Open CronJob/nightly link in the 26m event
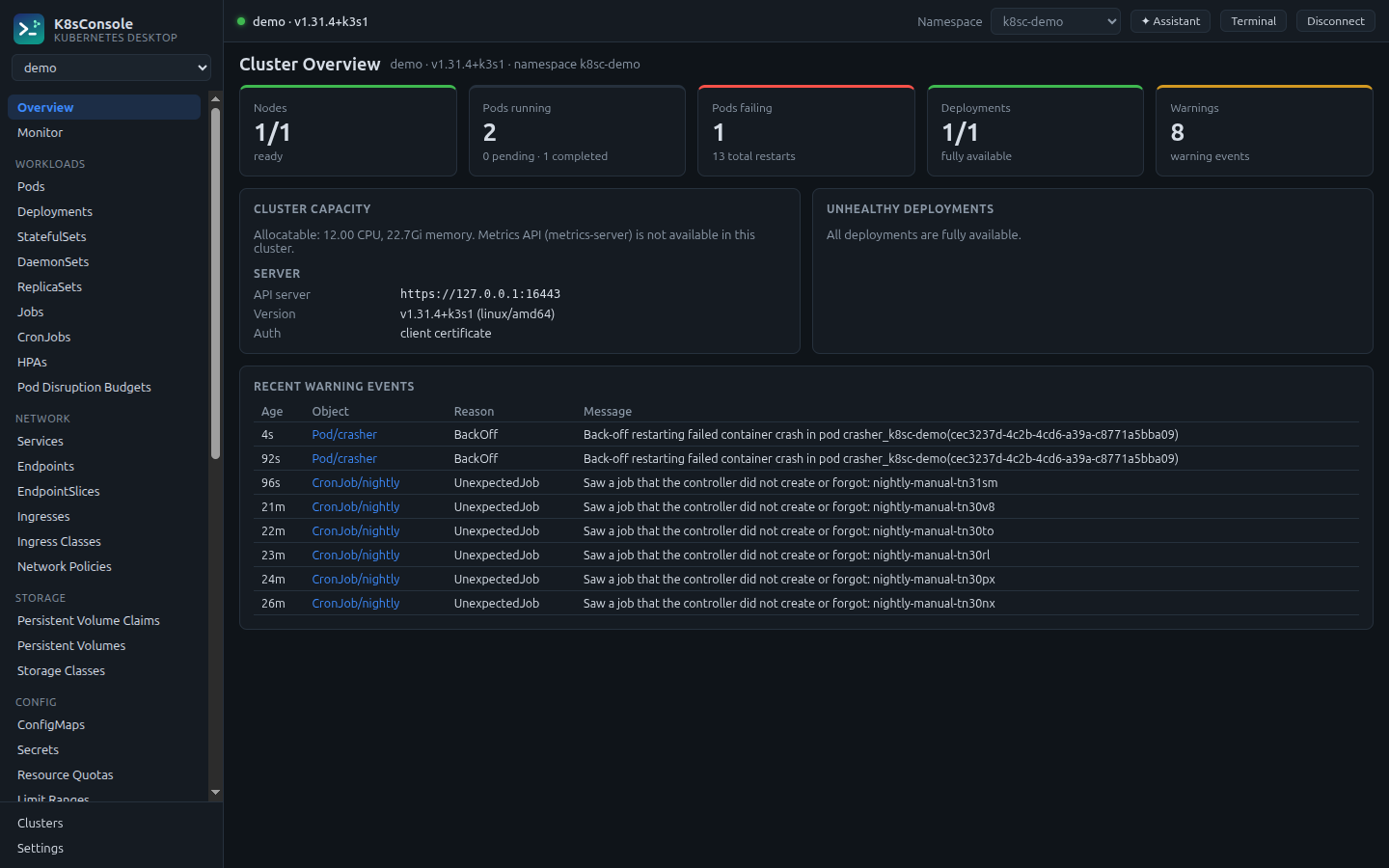Viewport: 1389px width, 868px height. tap(355, 603)
